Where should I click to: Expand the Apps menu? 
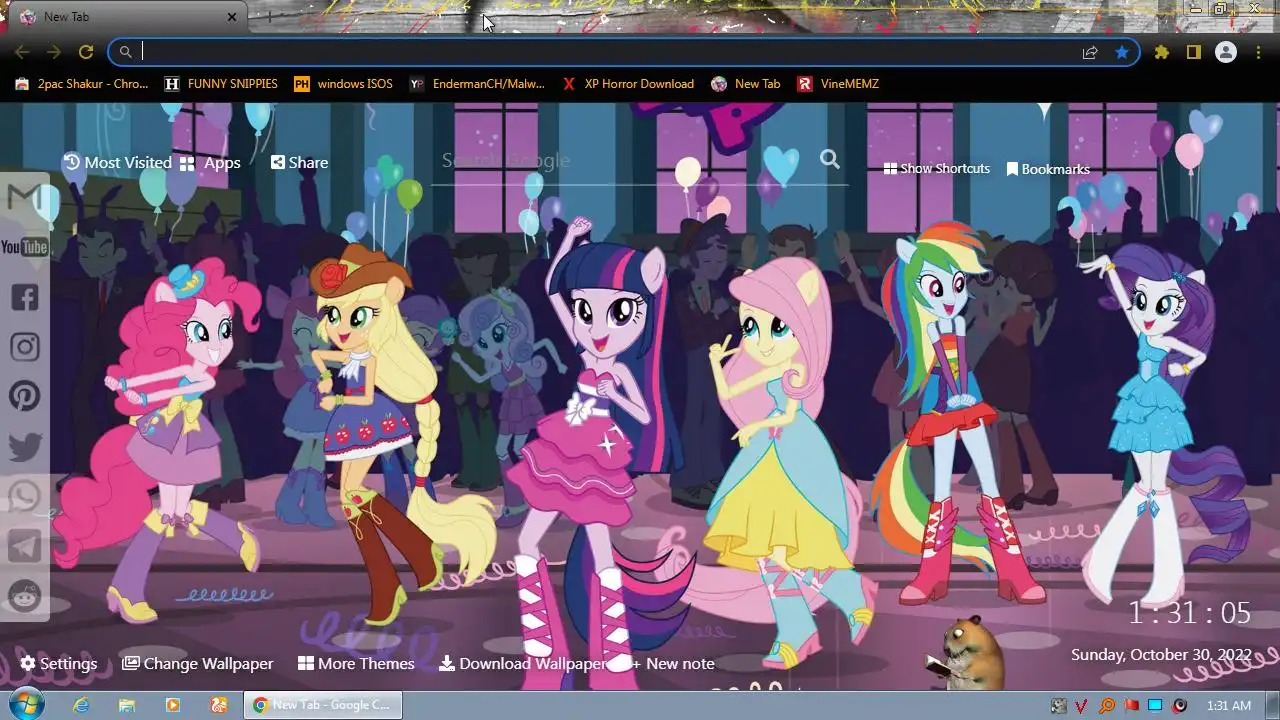click(210, 163)
